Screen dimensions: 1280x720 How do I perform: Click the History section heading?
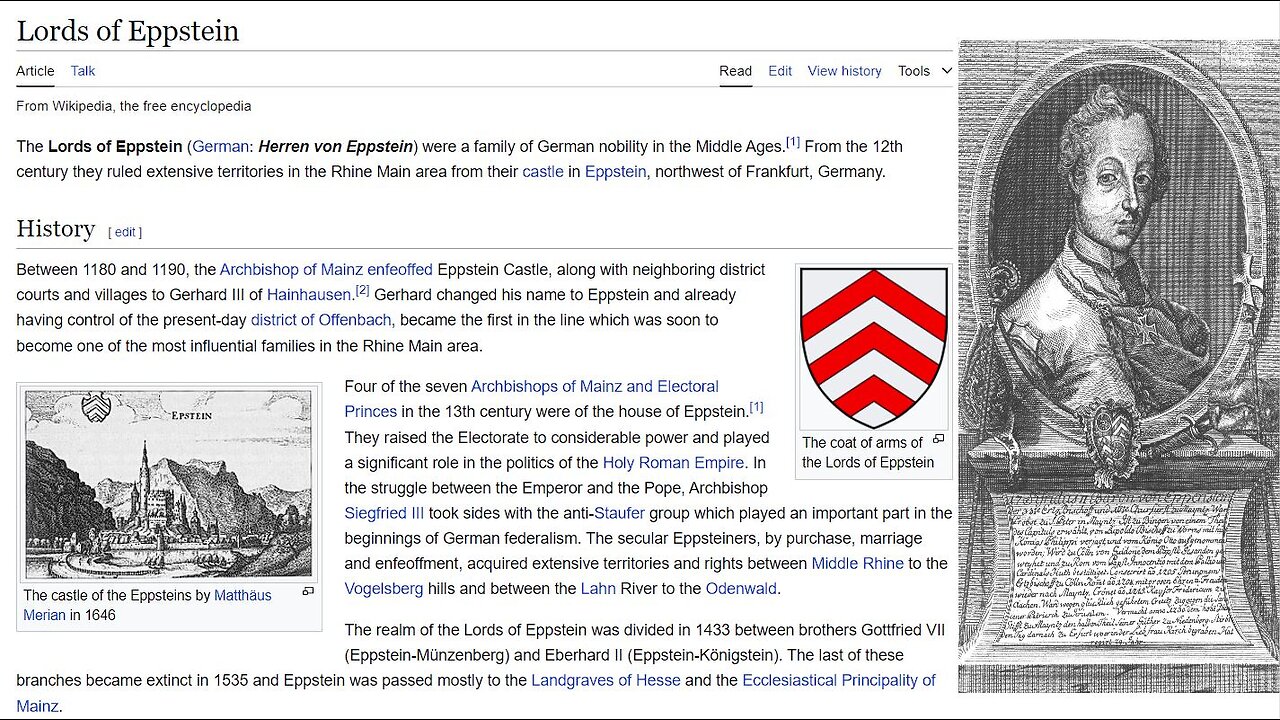56,229
